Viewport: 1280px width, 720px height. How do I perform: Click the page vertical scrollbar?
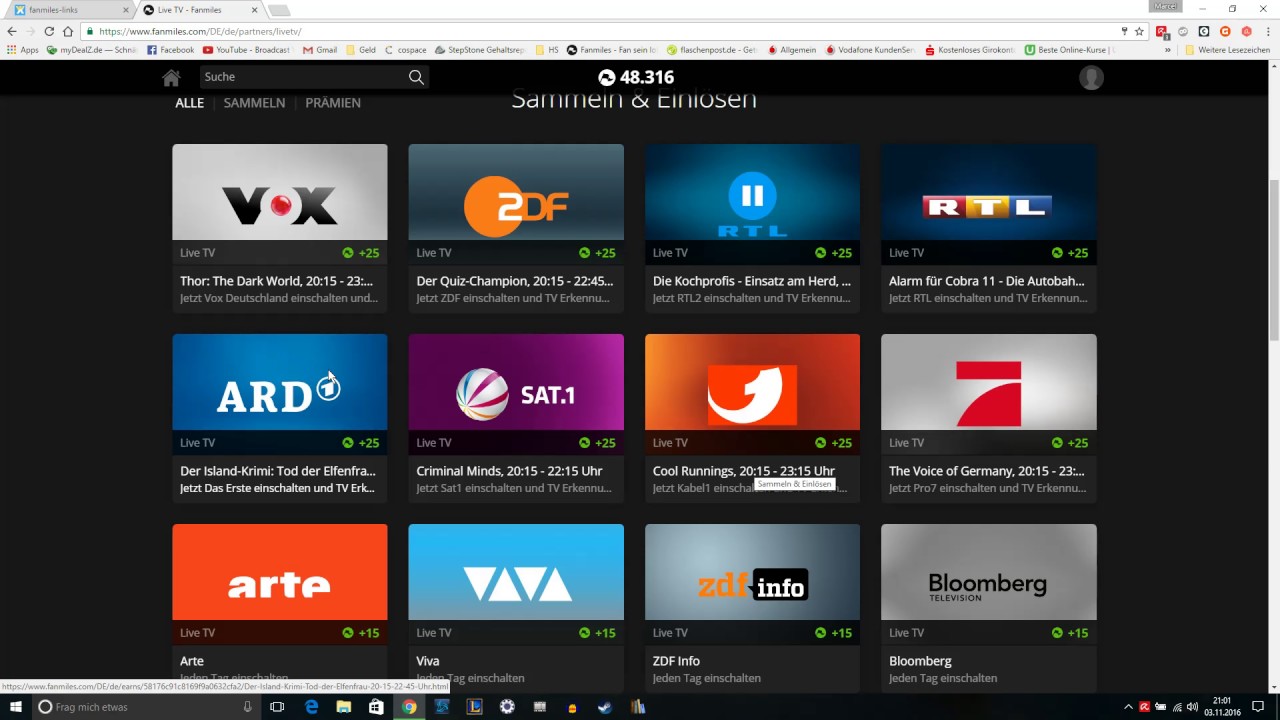1273,260
